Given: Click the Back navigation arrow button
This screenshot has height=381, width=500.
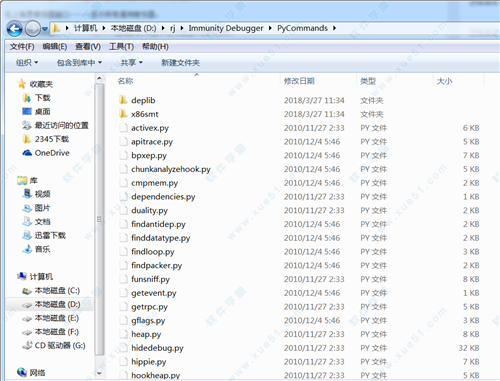Looking at the screenshot, I should 15,29.
